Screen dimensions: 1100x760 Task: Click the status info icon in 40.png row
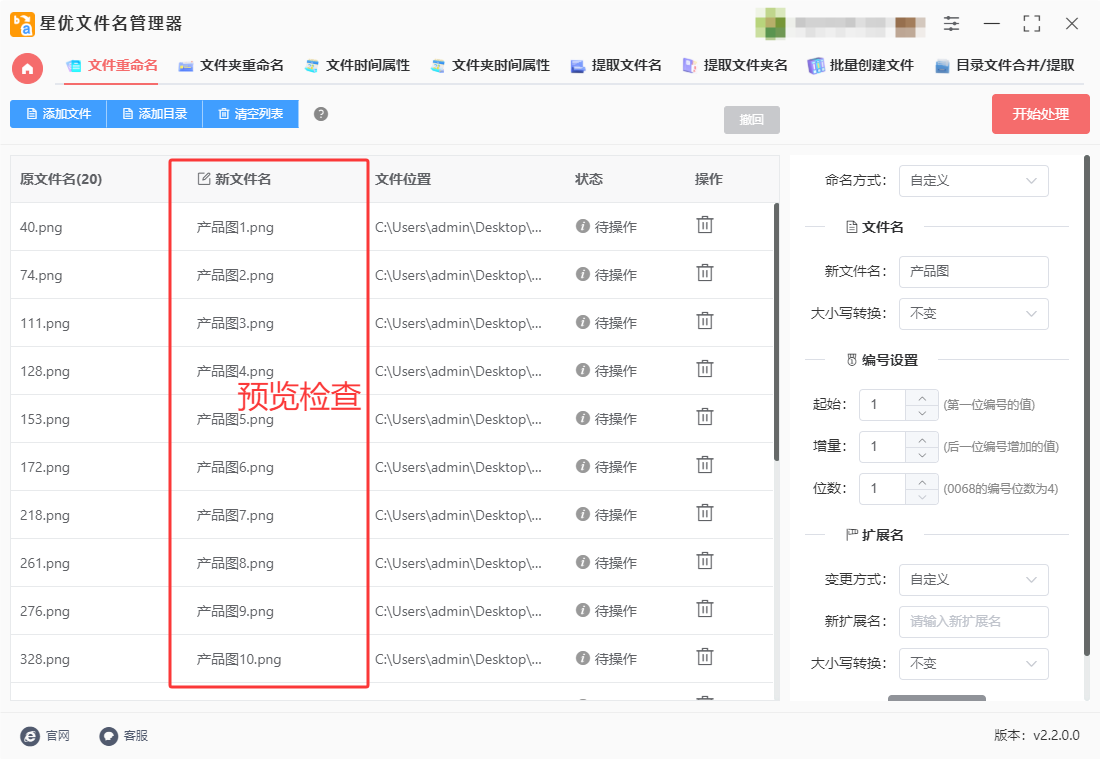point(582,226)
